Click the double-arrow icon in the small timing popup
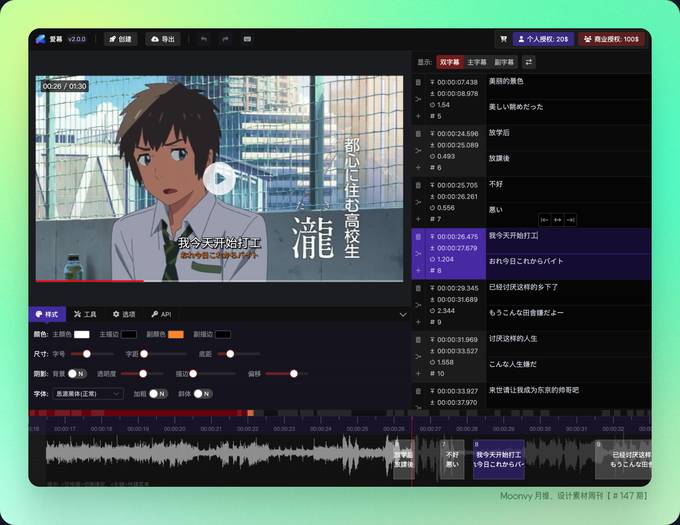This screenshot has width=680, height=525. pyautogui.click(x=558, y=220)
